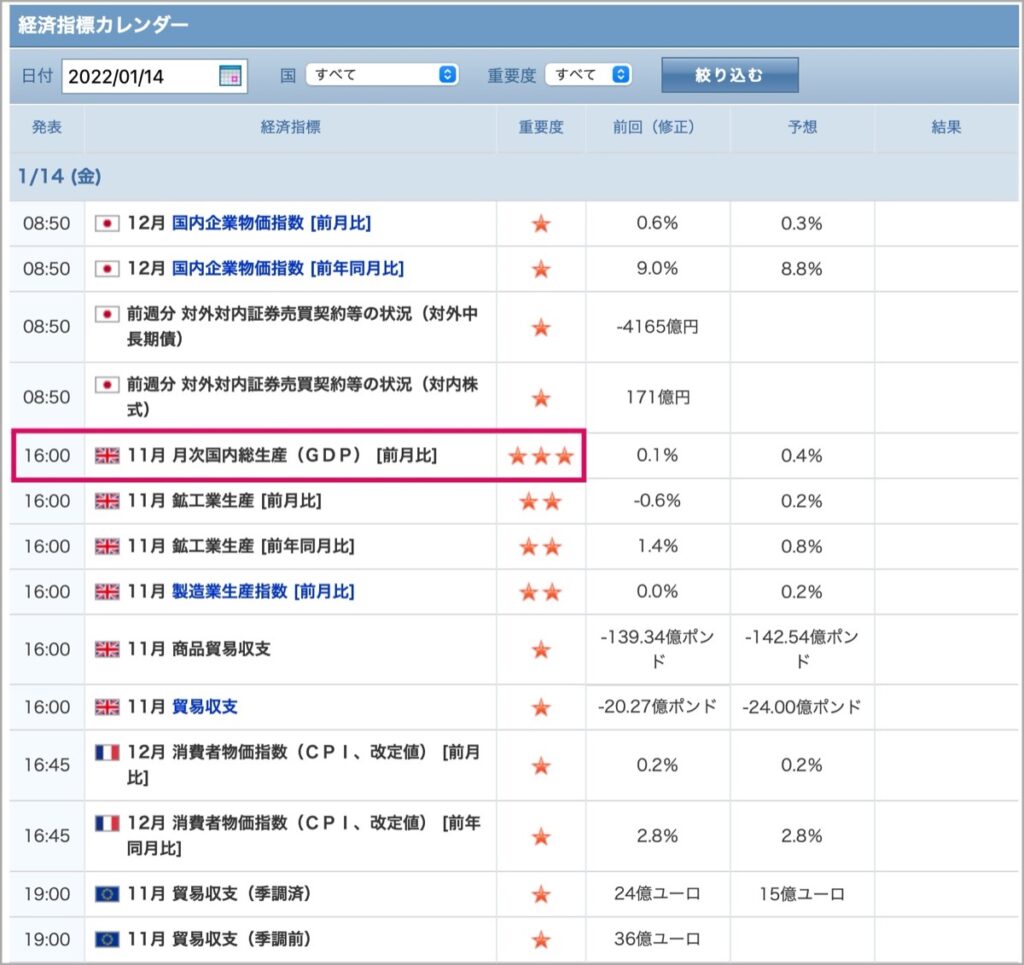Open 製造業生産指数 [前月比] link
The image size is (1024, 965).
coord(263,592)
